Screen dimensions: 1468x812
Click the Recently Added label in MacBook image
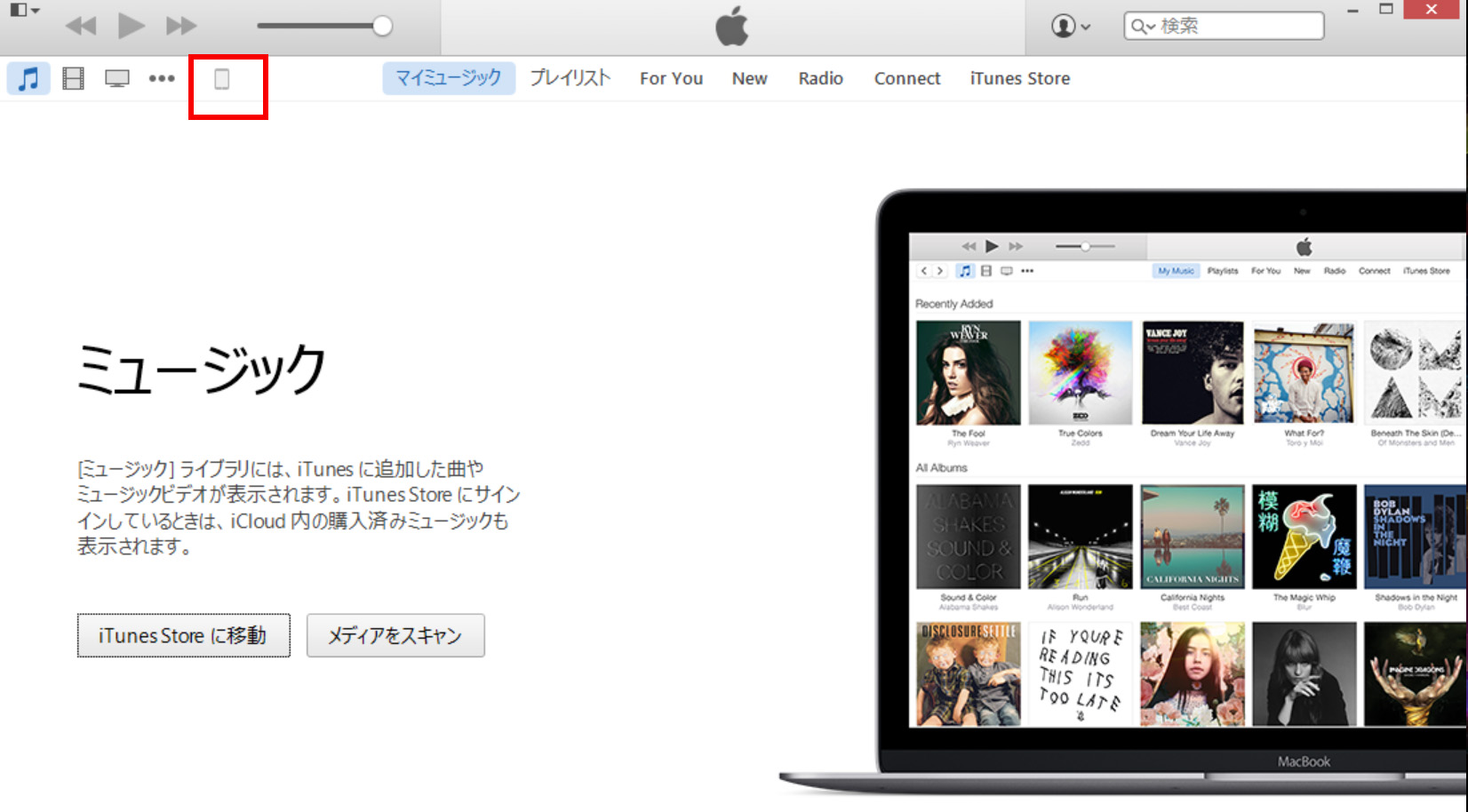[953, 304]
